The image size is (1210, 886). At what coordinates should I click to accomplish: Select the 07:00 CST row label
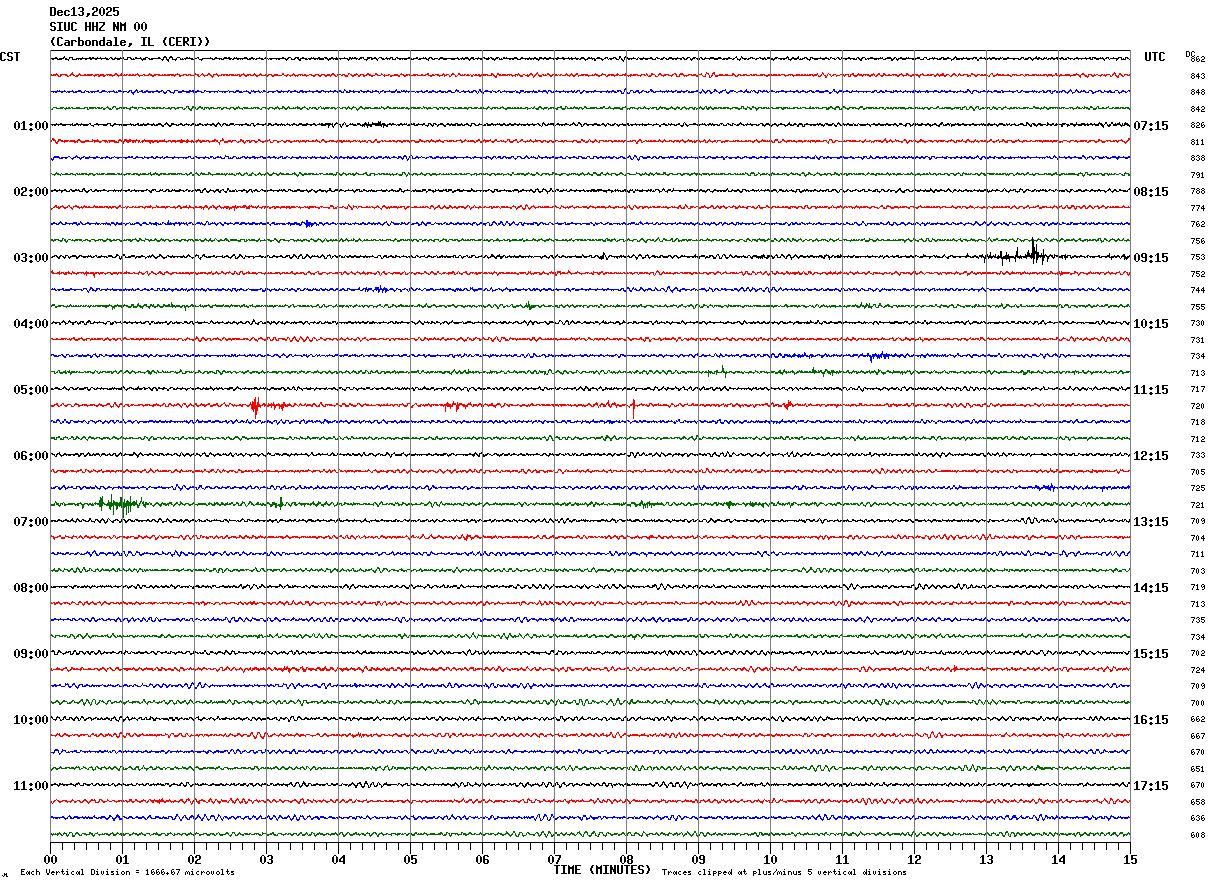(30, 522)
